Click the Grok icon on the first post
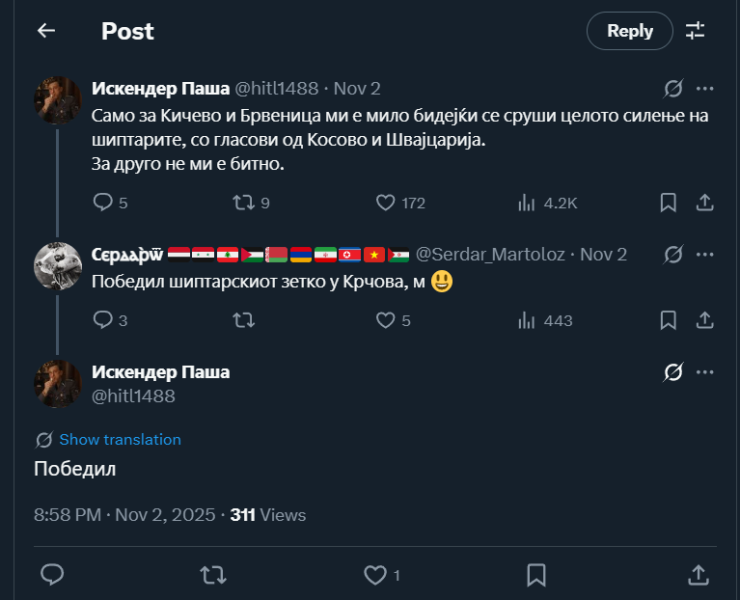The width and height of the screenshot is (740, 600). click(x=674, y=88)
